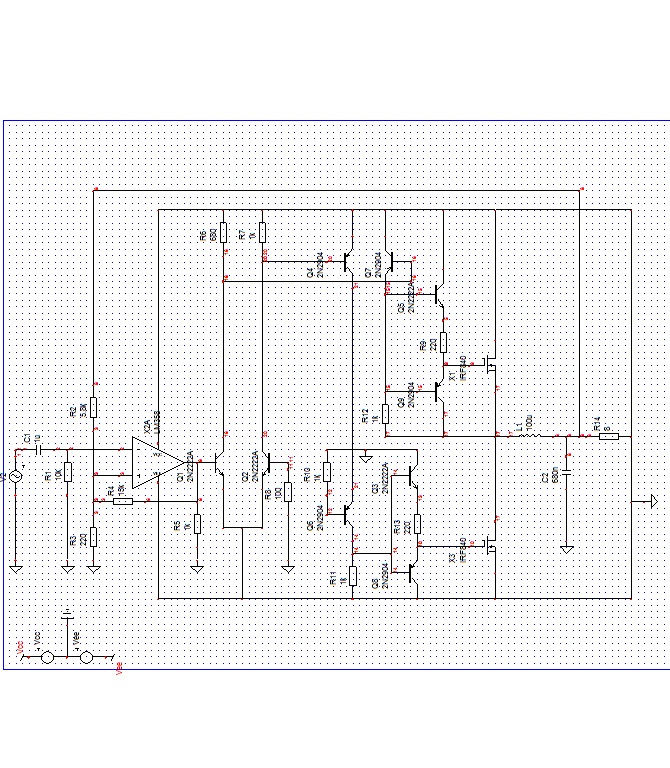
Task: Select MOSFET X3 symbol
Action: [x=490, y=547]
